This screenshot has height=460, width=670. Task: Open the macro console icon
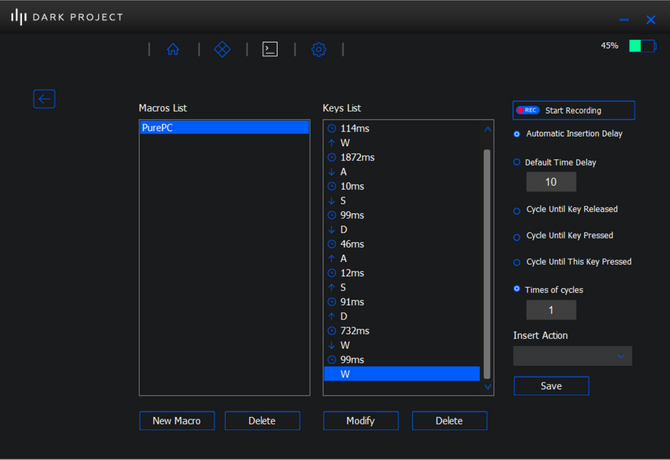pos(270,49)
